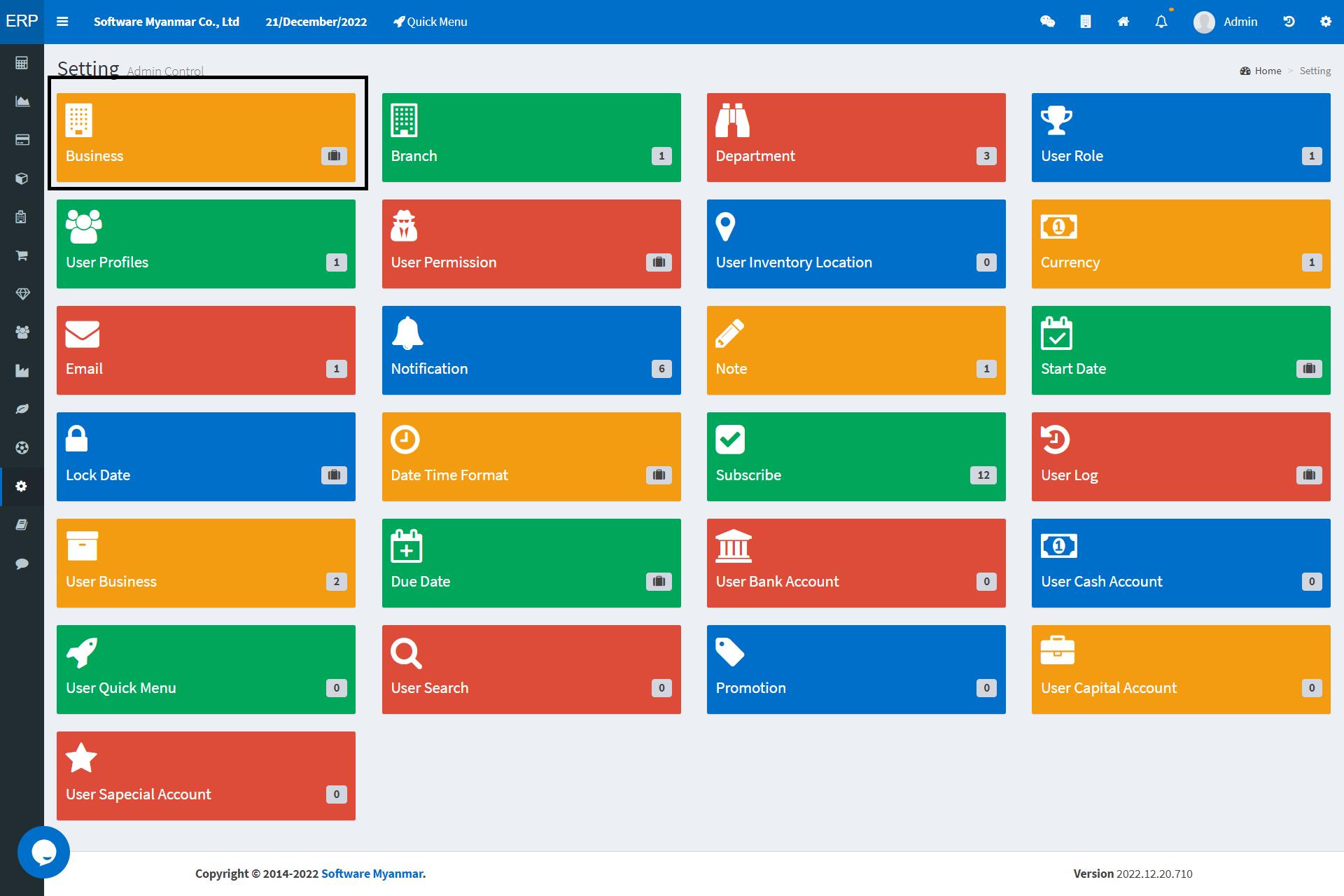Open the User Search tile
The height and width of the screenshot is (896, 1344).
coord(531,669)
